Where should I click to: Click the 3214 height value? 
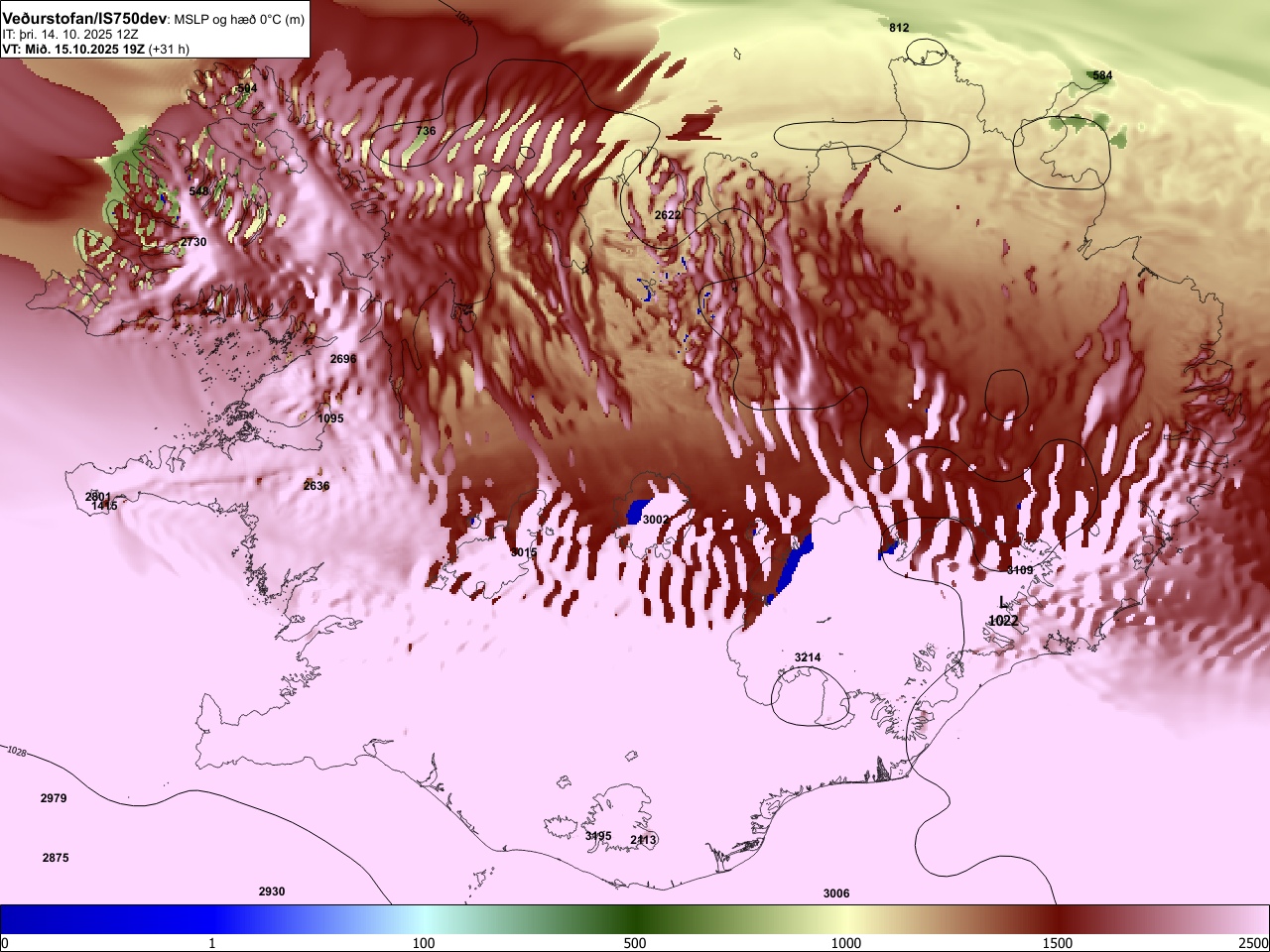(808, 657)
